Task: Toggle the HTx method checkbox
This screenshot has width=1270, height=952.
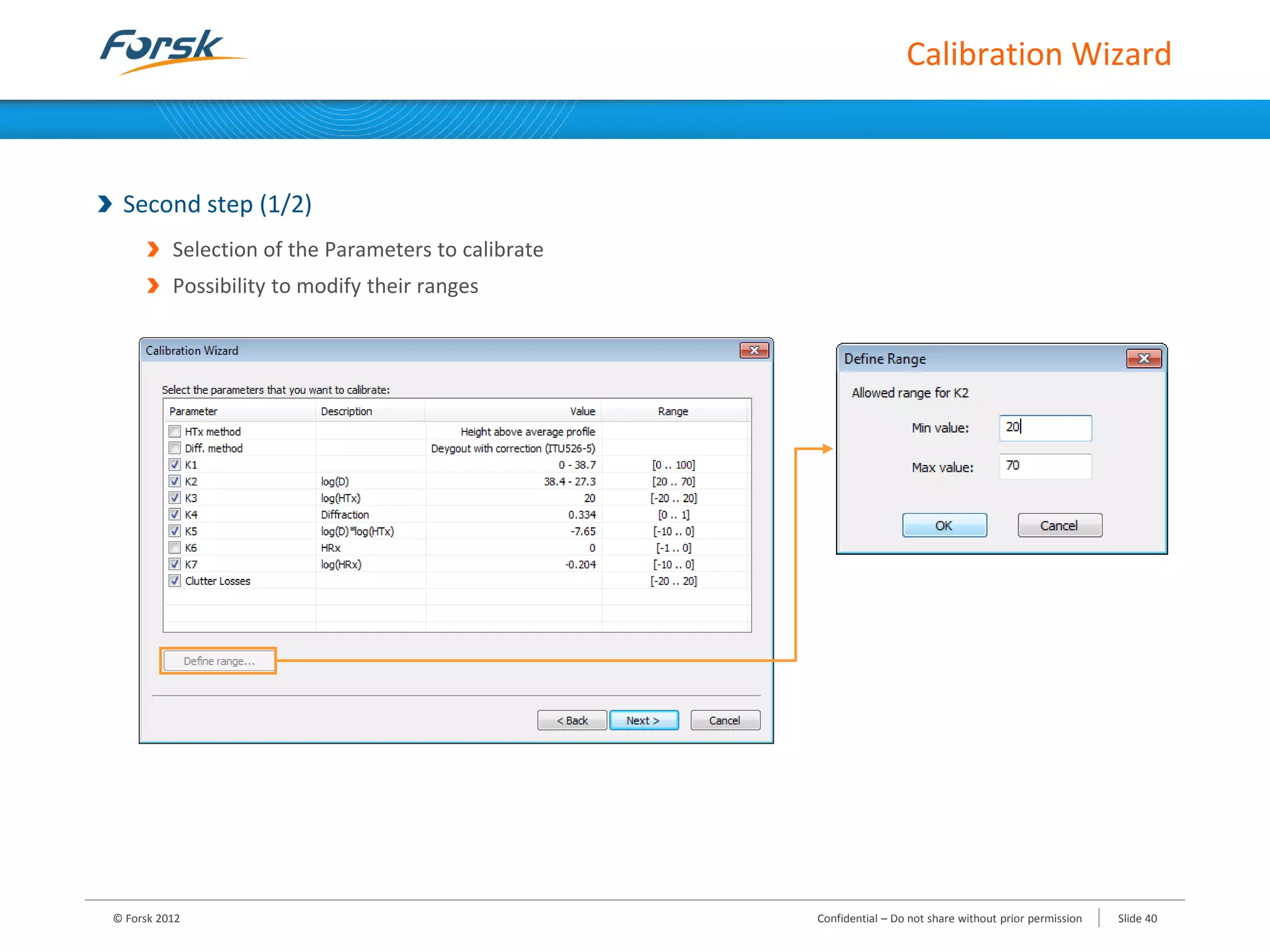Action: 175,431
